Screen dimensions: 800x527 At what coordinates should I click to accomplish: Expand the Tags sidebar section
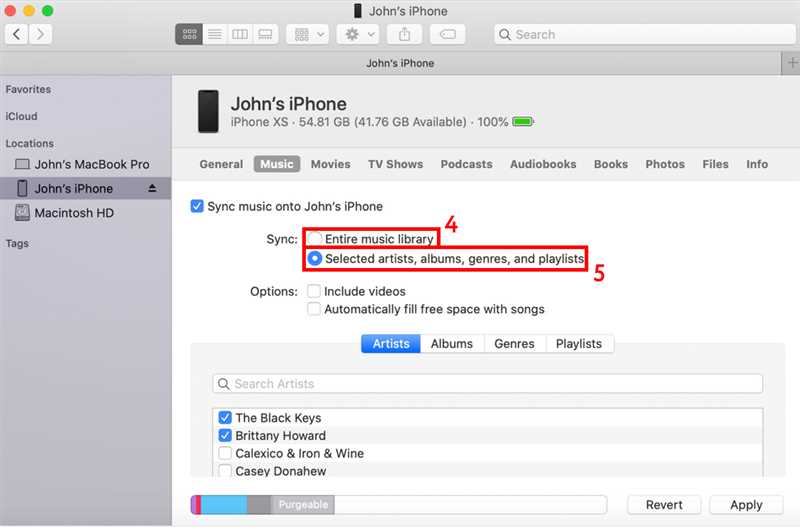(x=17, y=243)
